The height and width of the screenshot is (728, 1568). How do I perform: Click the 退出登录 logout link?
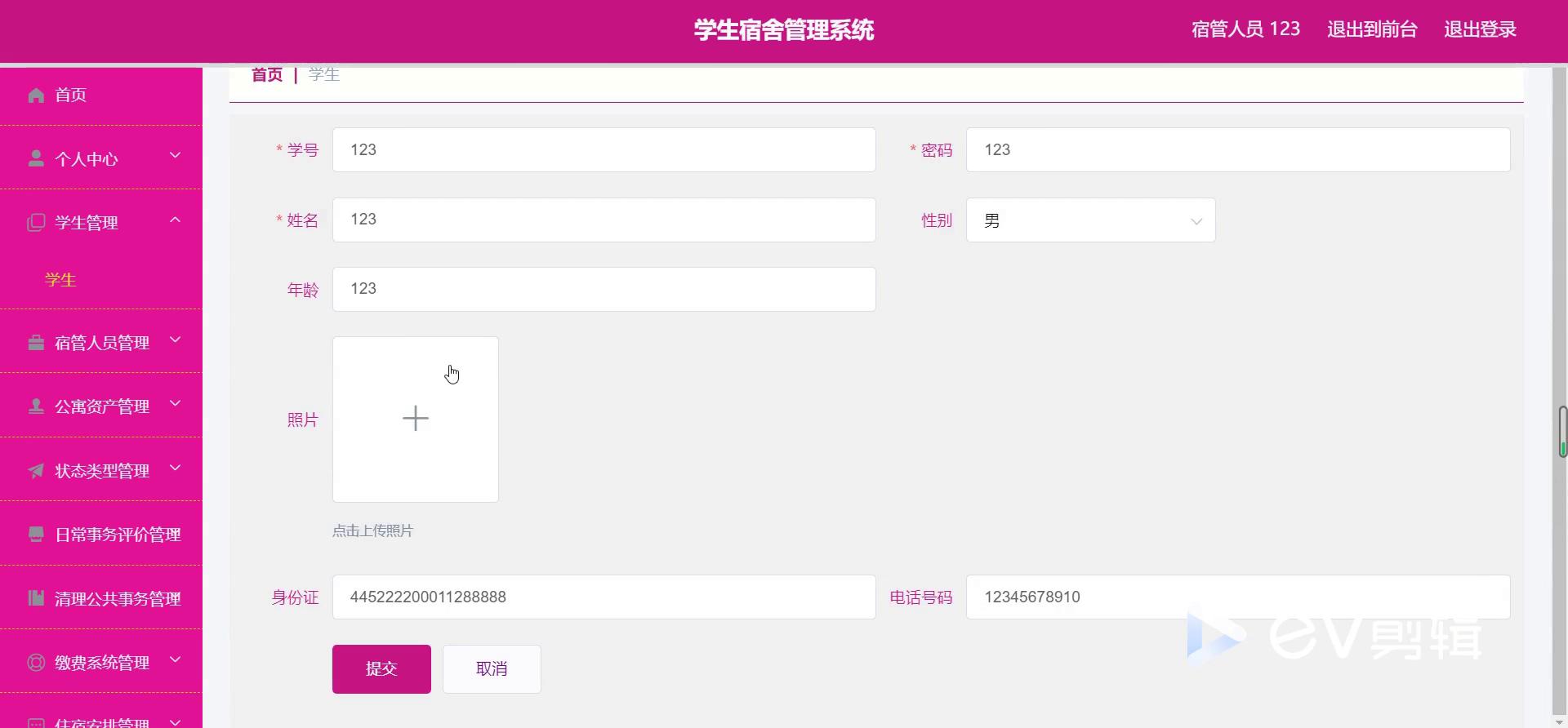1480,29
